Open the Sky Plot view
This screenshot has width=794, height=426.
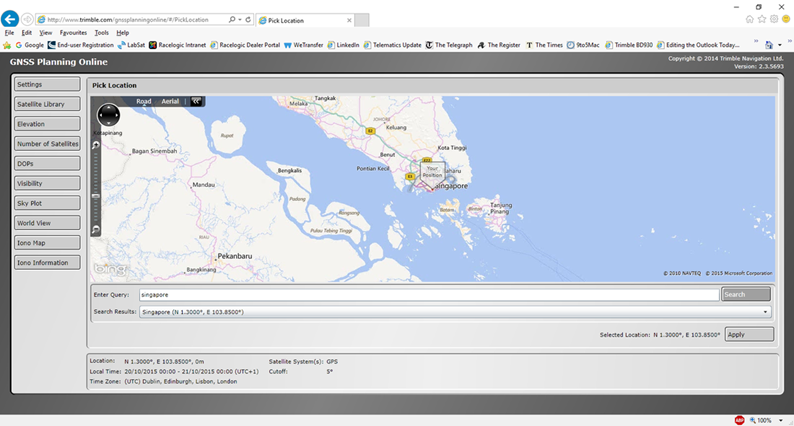click(x=47, y=203)
